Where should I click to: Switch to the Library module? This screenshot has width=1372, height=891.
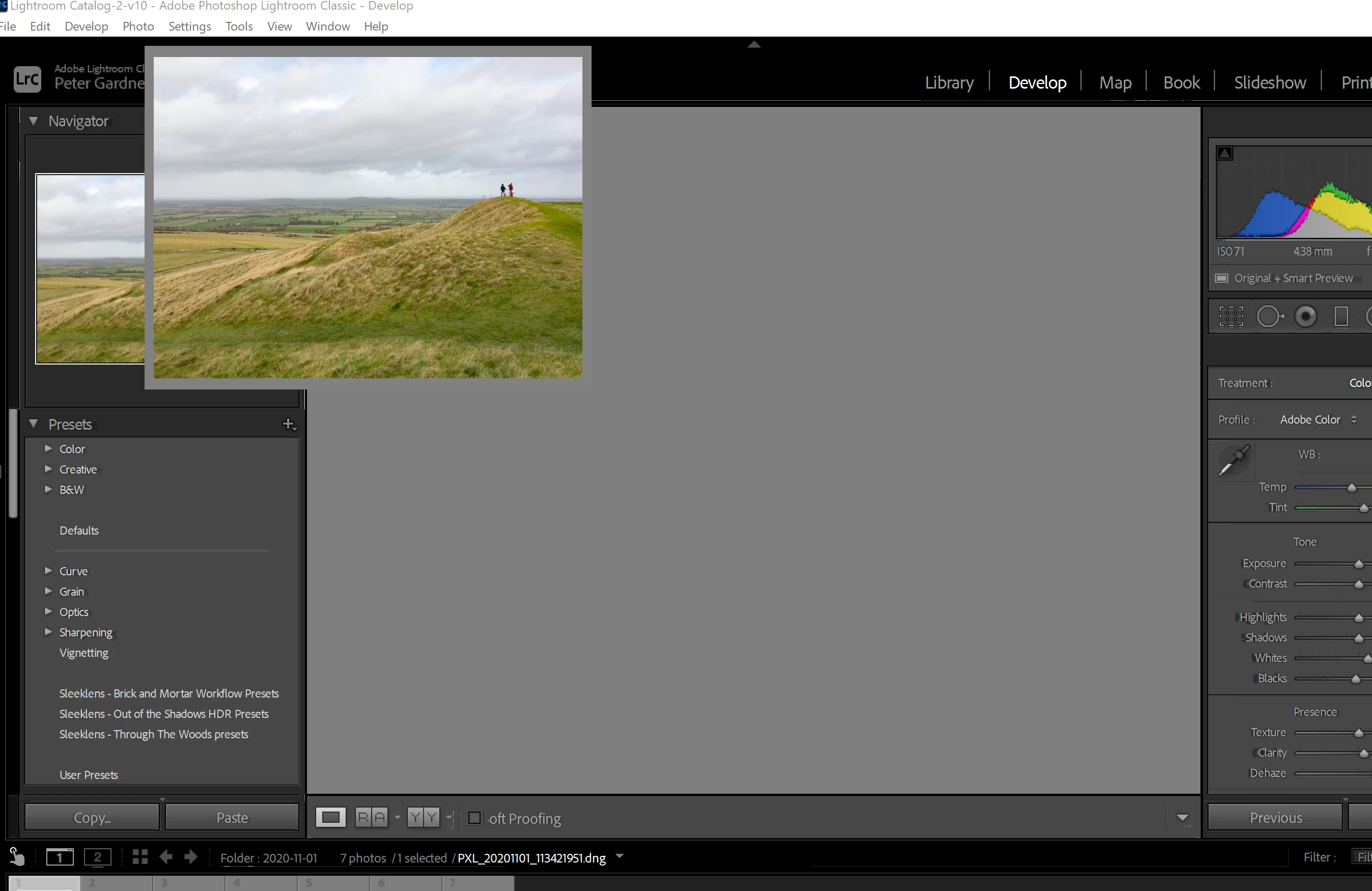(x=949, y=82)
